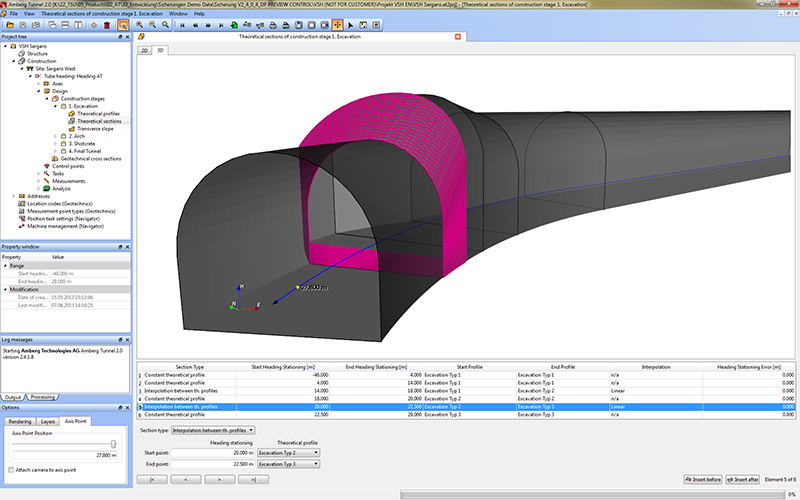Screen dimensions: 800x500
Task: Float the Property window panel
Action: [x=120, y=247]
